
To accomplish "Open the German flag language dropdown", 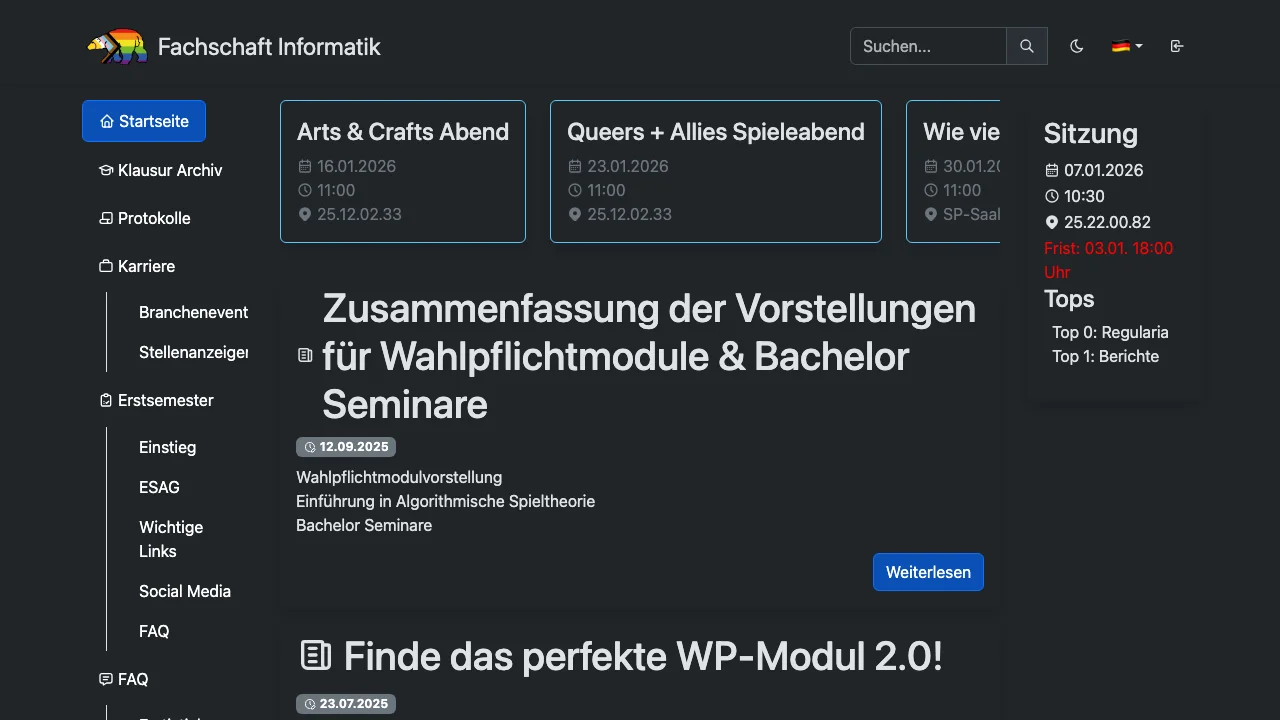I will point(1126,46).
